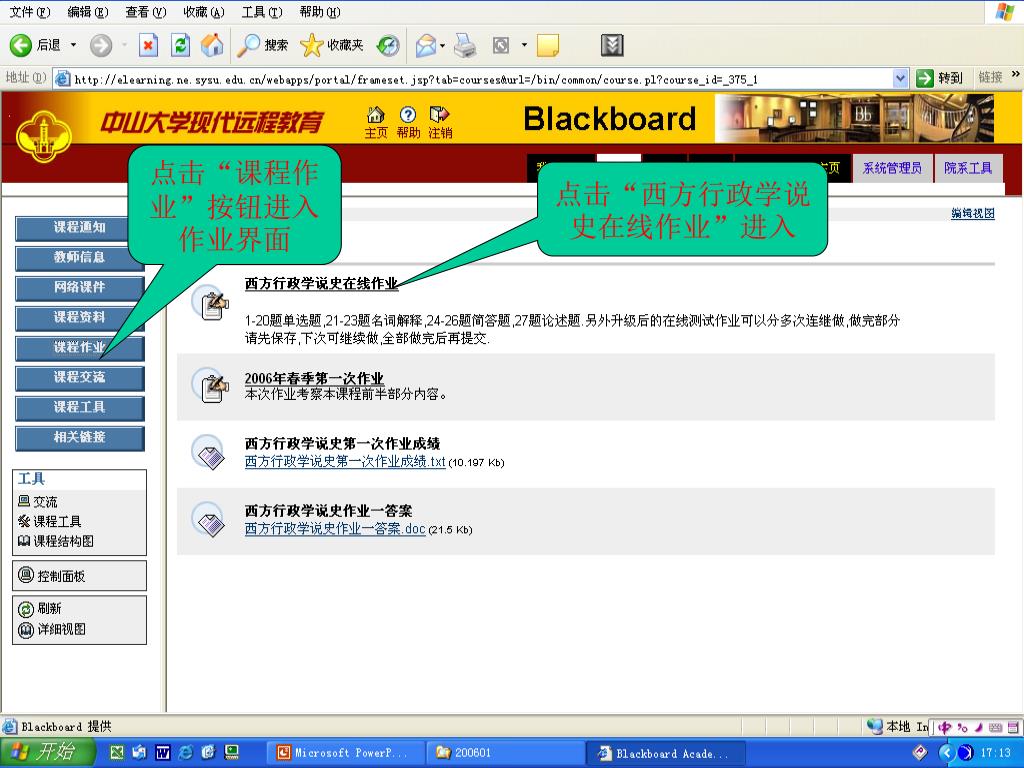Switch to the 系统管理员 tab
Viewport: 1024px width, 768px height.
click(892, 168)
